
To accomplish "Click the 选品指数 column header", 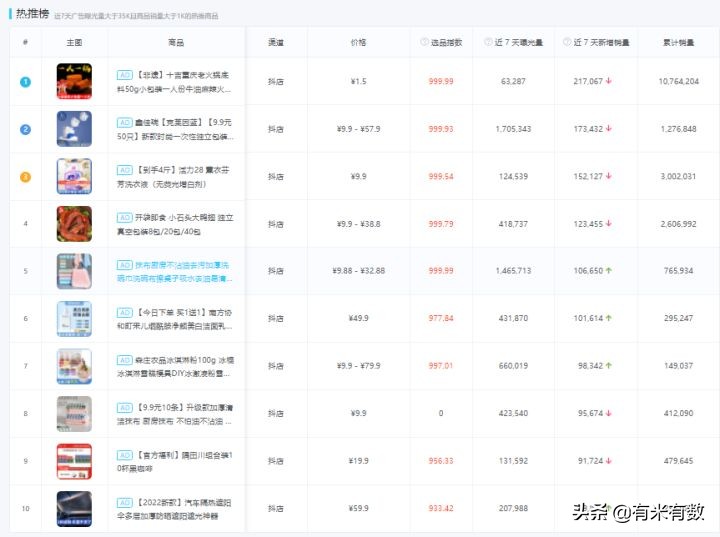I will pyautogui.click(x=446, y=42).
